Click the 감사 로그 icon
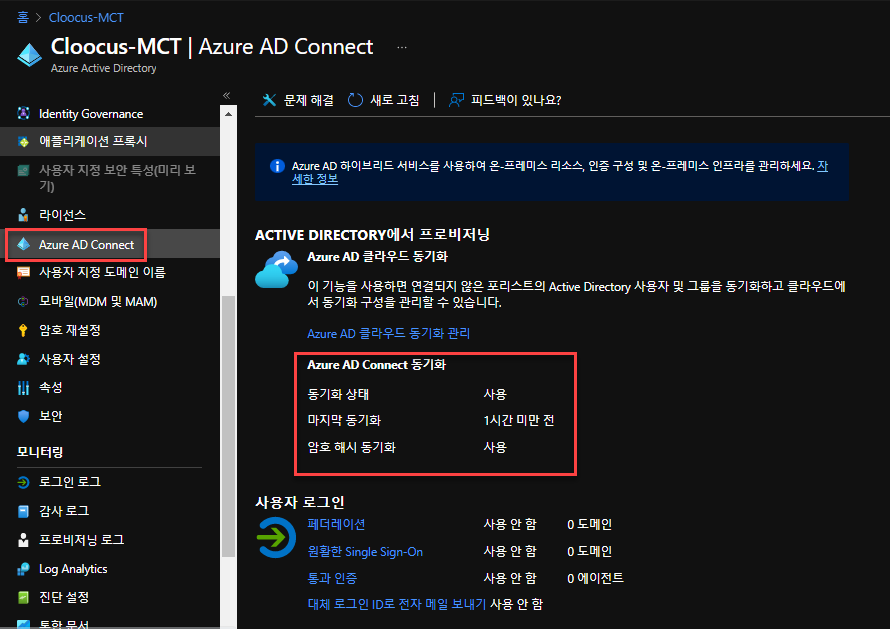The height and width of the screenshot is (629, 890). (x=23, y=511)
